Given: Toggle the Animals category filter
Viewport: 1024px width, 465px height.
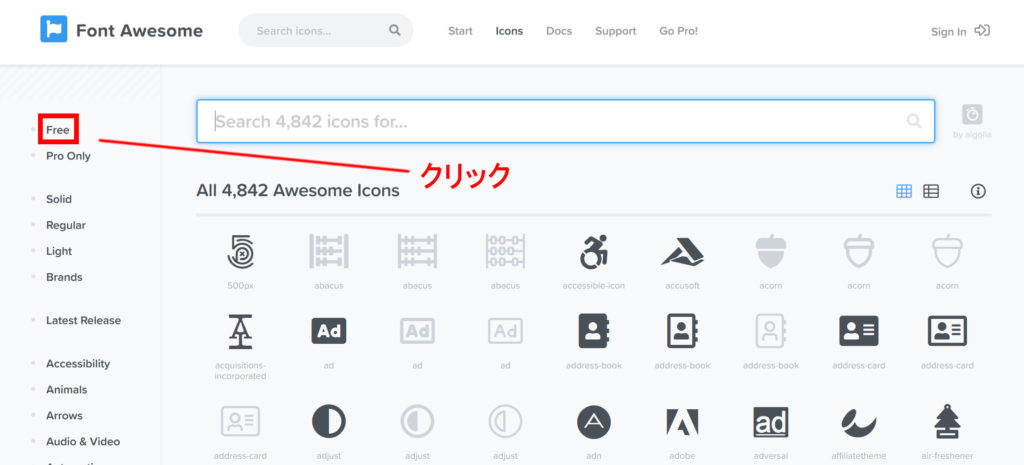Looking at the screenshot, I should (66, 390).
